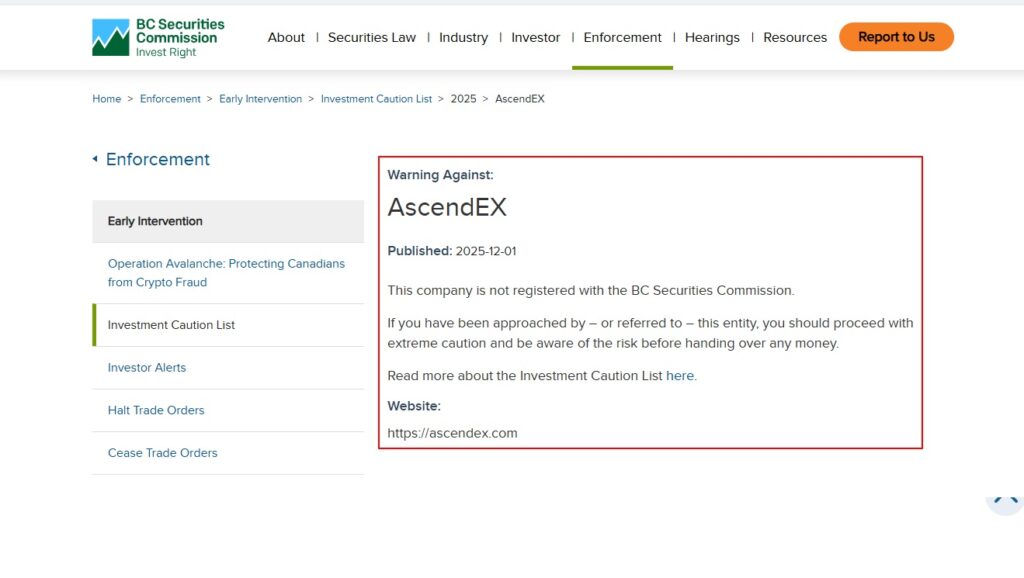This screenshot has width=1024, height=578.
Task: Select the Enforcement navigation item
Action: coord(622,37)
